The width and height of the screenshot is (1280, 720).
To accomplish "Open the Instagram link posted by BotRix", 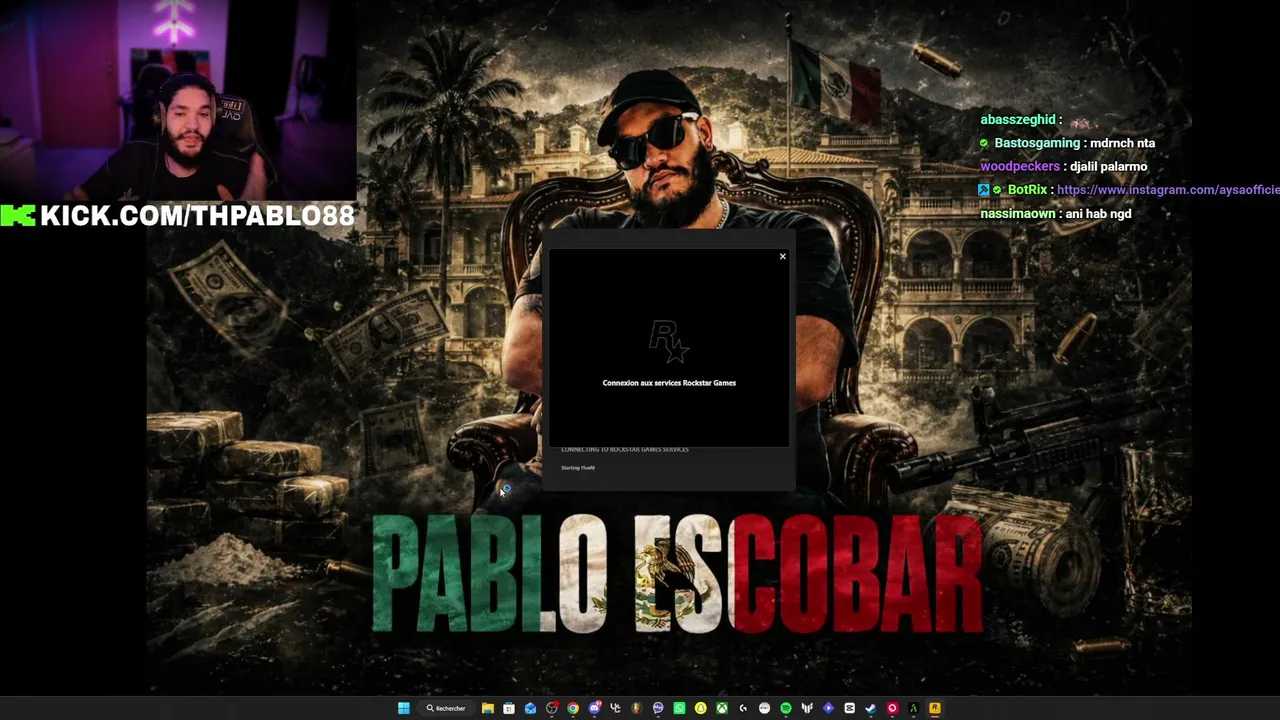I will coord(1168,190).
